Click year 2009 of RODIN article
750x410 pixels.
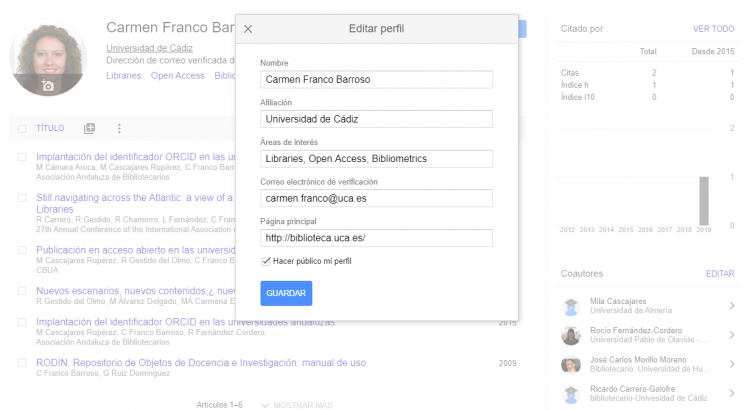[x=507, y=363]
